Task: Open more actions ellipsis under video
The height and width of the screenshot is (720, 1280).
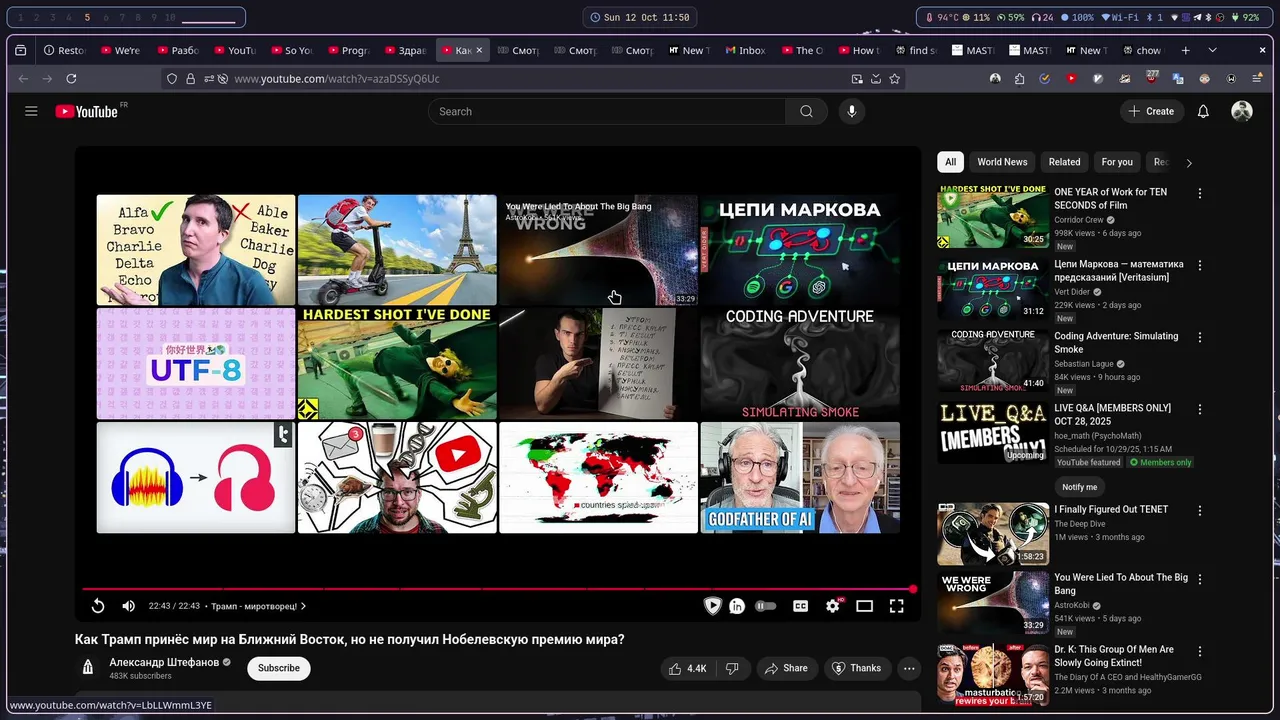Action: (x=909, y=668)
